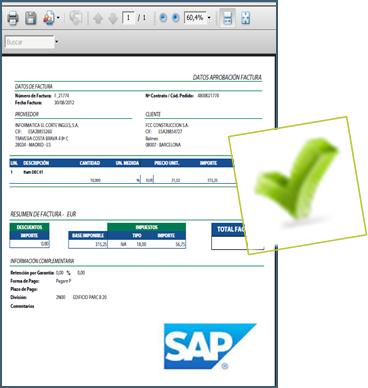368x388 pixels.
Task: Click the zoom out minus button
Action: click(163, 18)
